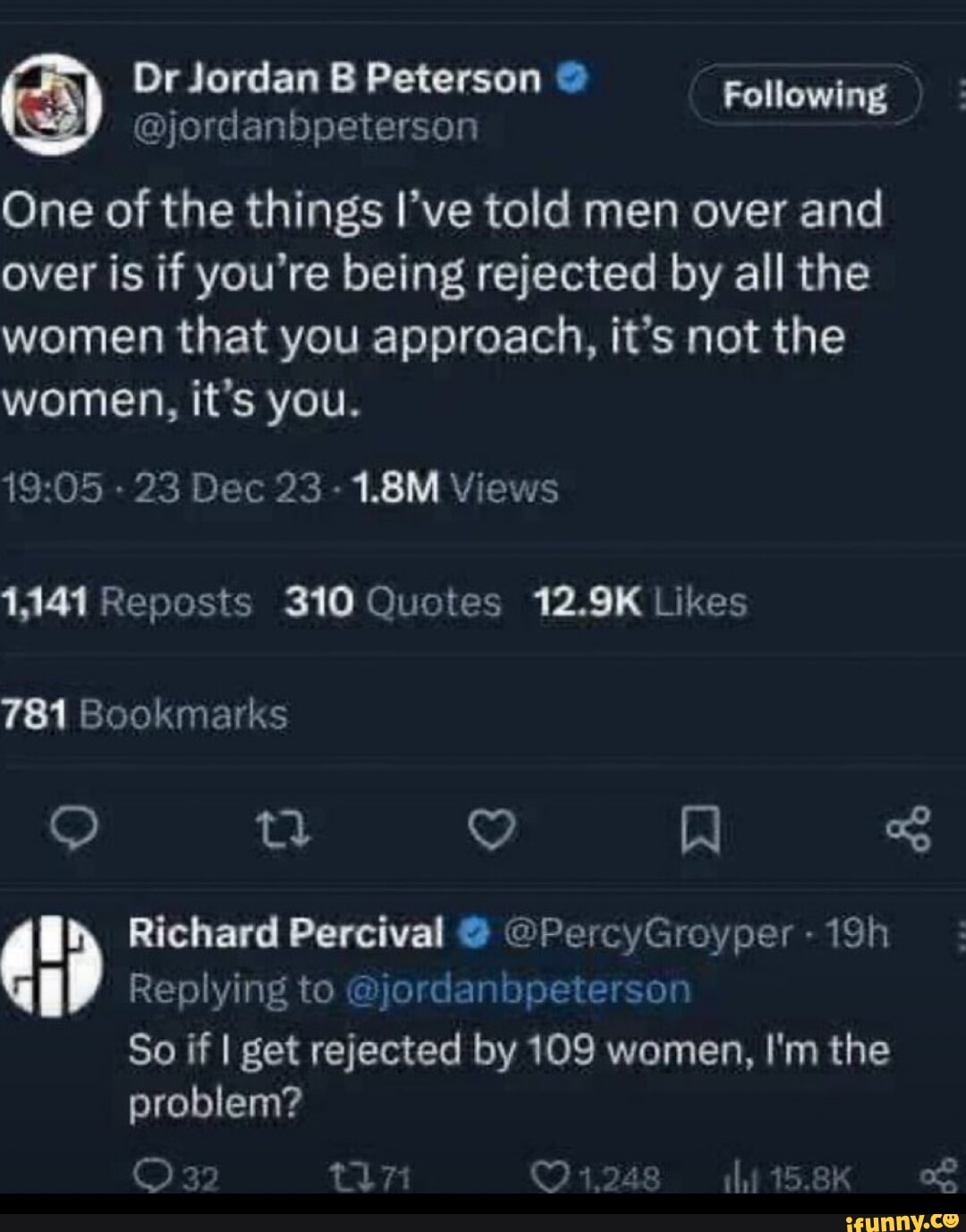
Task: View the 1,141 Reposts list
Action: (x=127, y=602)
